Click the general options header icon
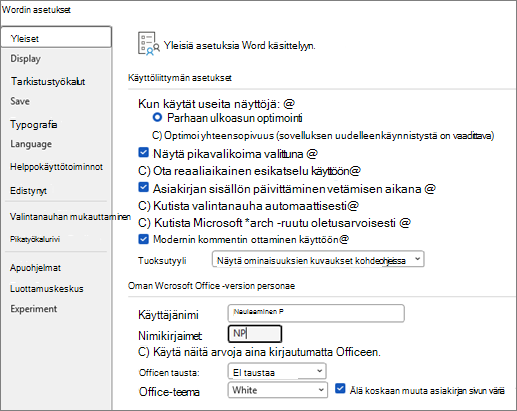Screen dimensions: 517x411 point(149,43)
